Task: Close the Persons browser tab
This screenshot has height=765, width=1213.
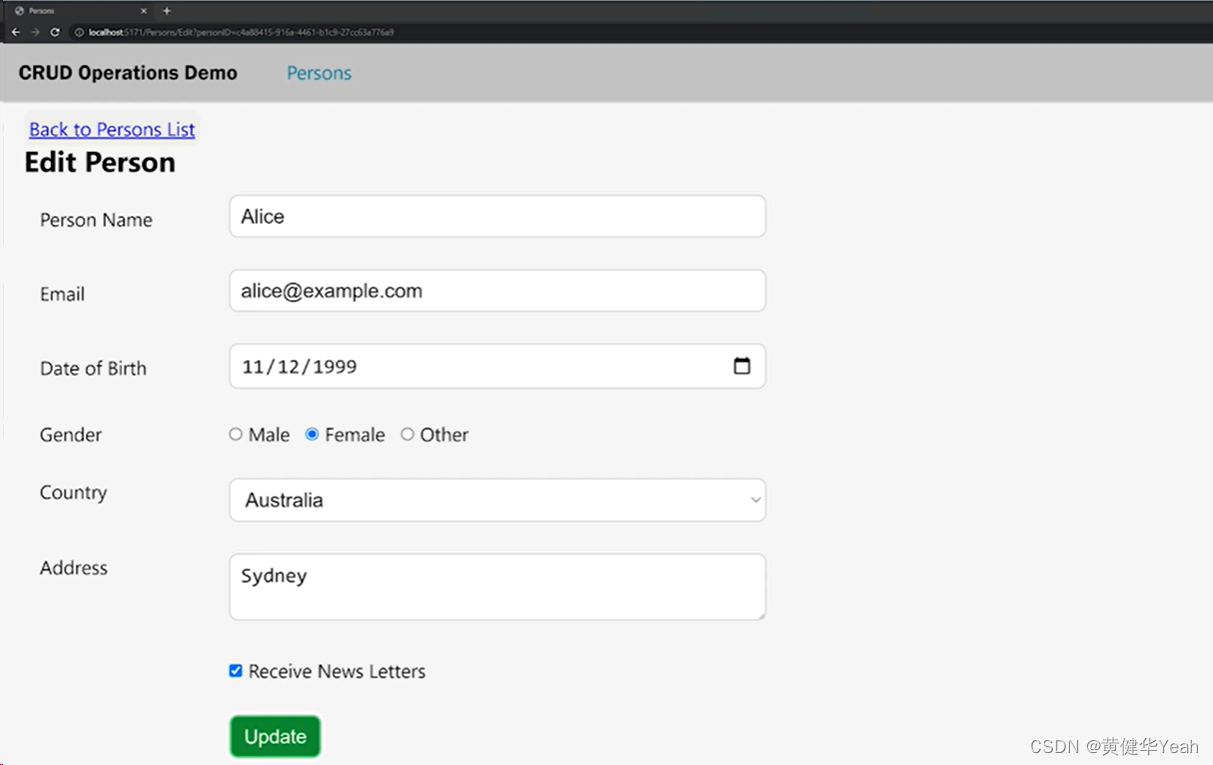Action: tap(143, 11)
